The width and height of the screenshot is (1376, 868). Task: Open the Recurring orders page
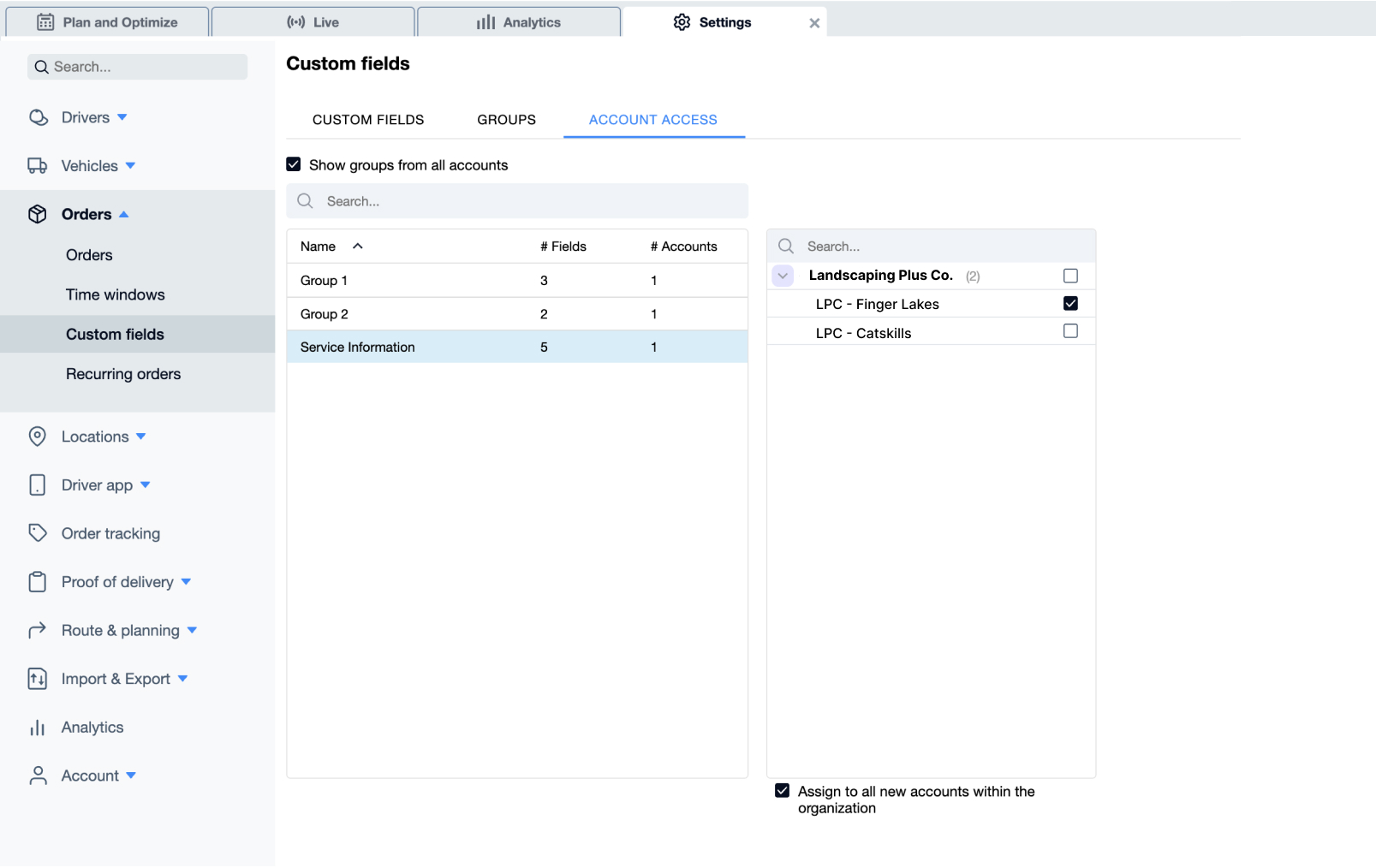122,374
